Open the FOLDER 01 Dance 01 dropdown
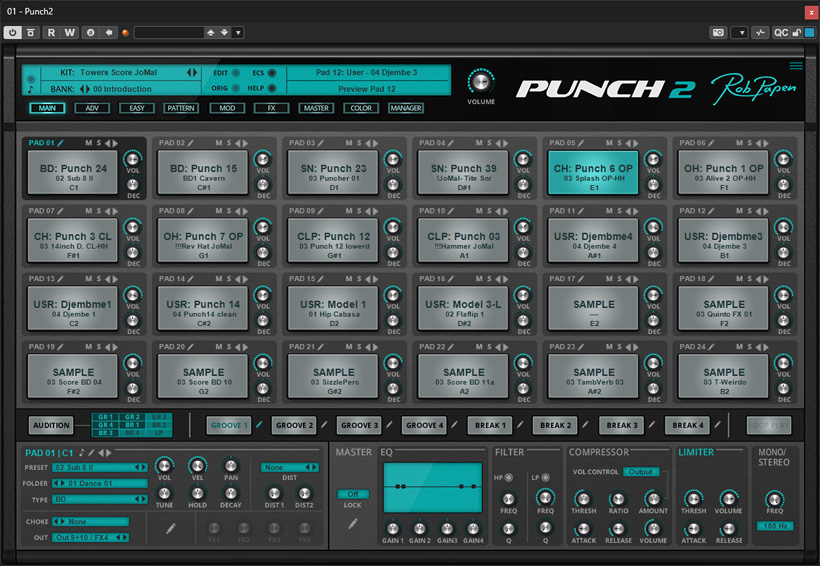This screenshot has height=566, width=820. coord(99,483)
